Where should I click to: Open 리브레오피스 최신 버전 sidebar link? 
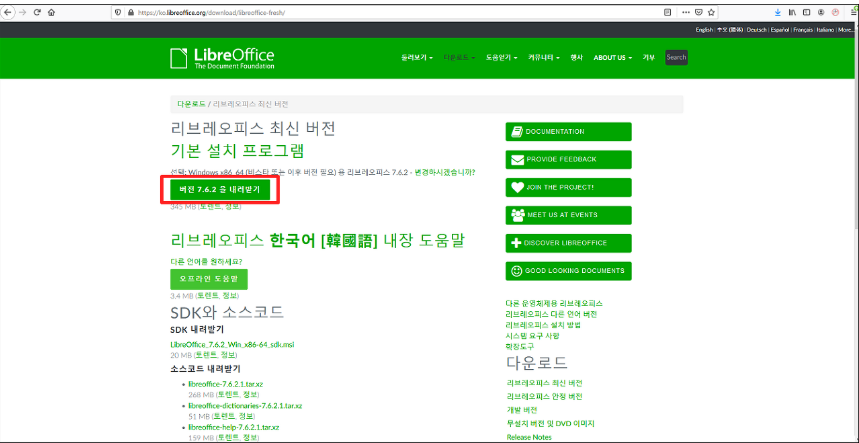point(545,383)
